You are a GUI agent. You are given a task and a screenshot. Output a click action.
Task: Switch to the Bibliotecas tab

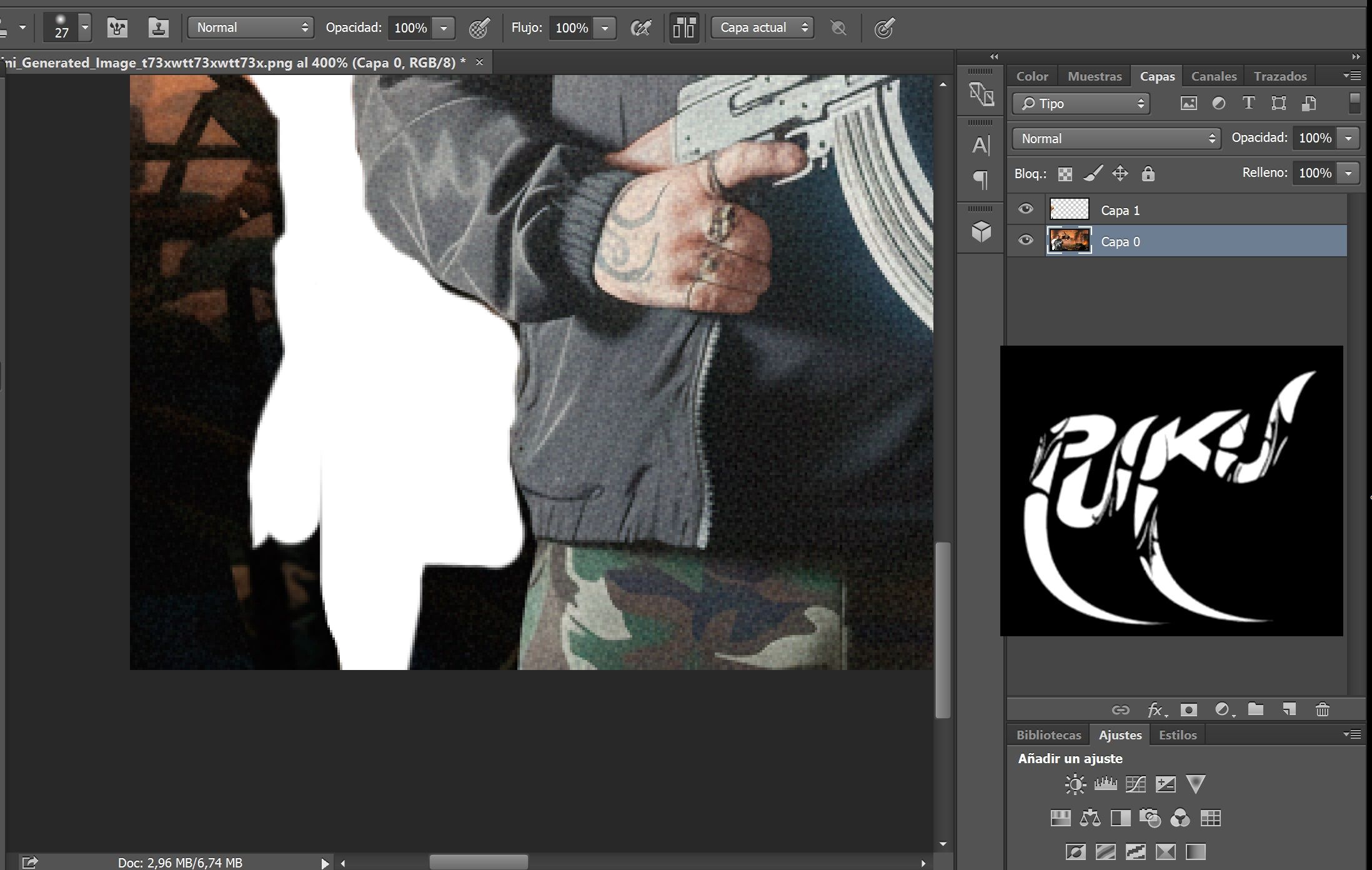(x=1048, y=735)
